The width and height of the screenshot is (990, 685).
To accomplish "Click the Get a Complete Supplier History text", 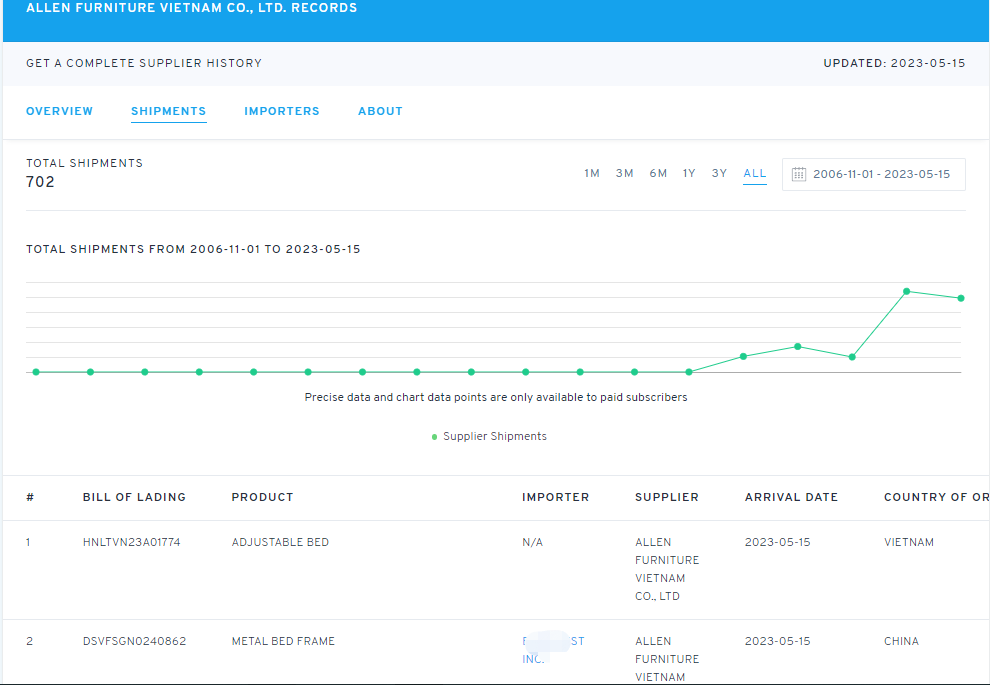I will click(x=144, y=63).
